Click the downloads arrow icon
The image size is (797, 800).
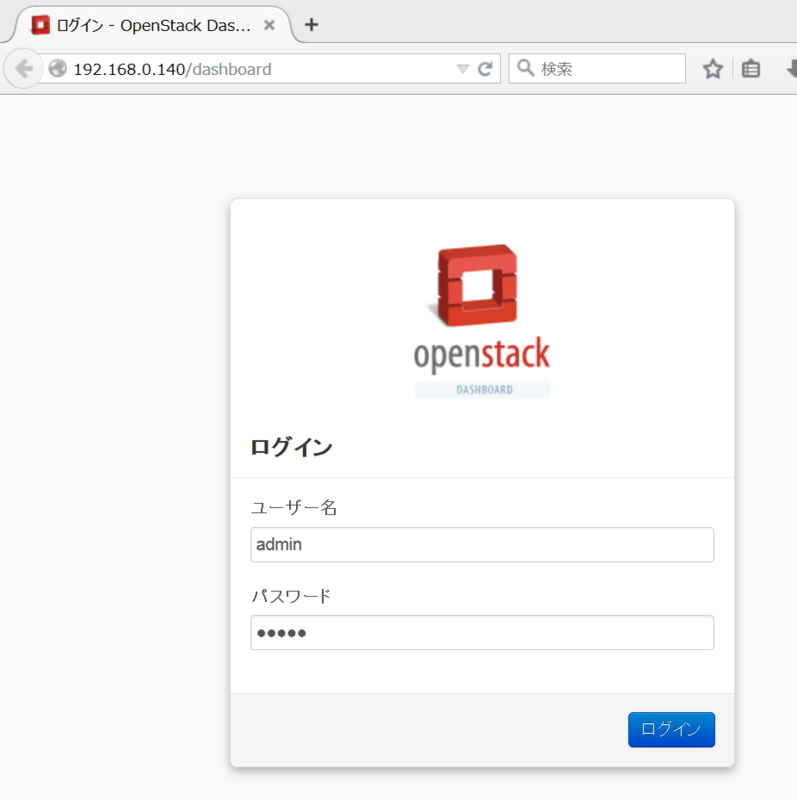tap(791, 69)
